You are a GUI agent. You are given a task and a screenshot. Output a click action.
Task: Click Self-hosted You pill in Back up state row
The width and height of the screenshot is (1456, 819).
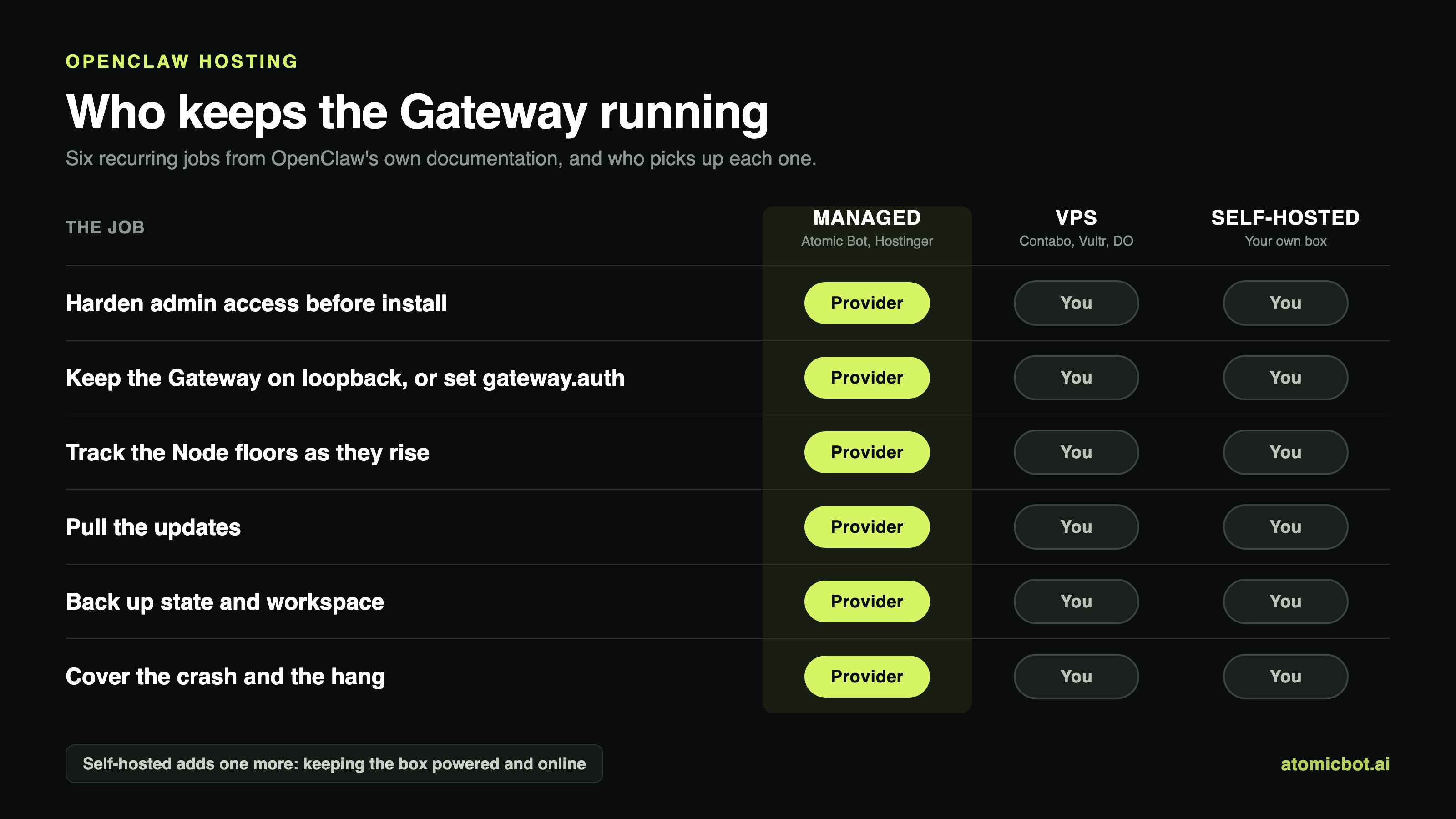pos(1285,602)
